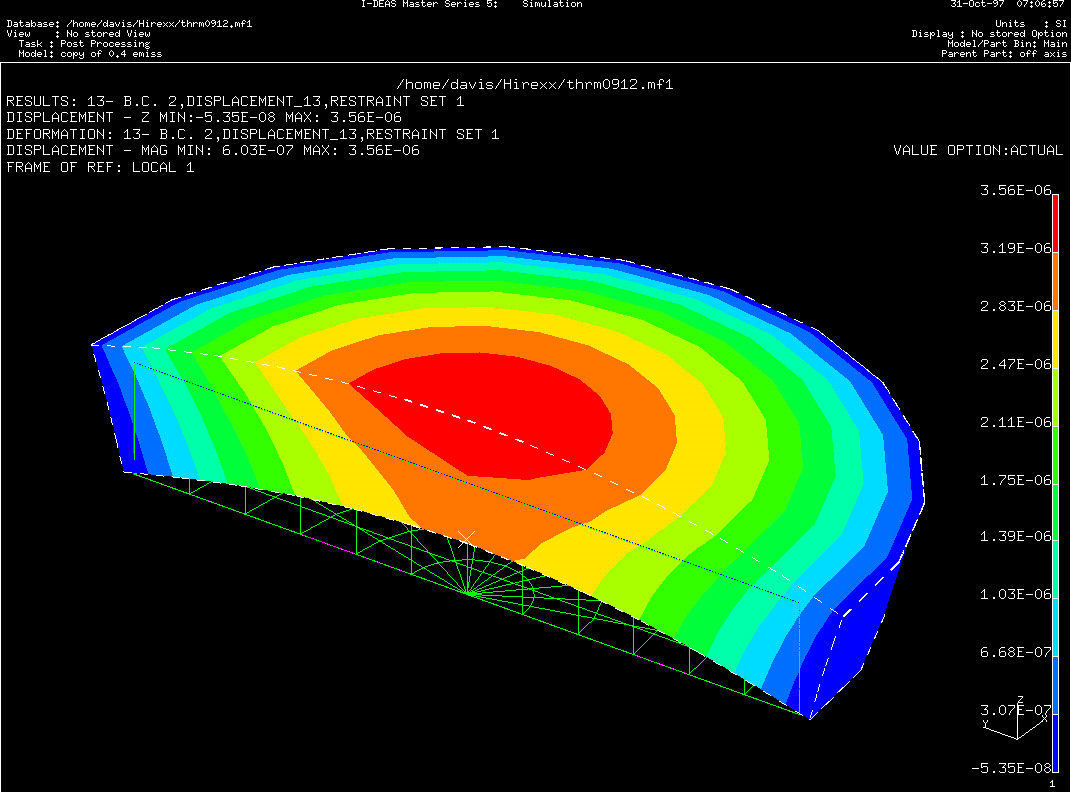The width and height of the screenshot is (1071, 793).
Task: Click the dark blue bottom legend segment
Action: coord(1055,740)
